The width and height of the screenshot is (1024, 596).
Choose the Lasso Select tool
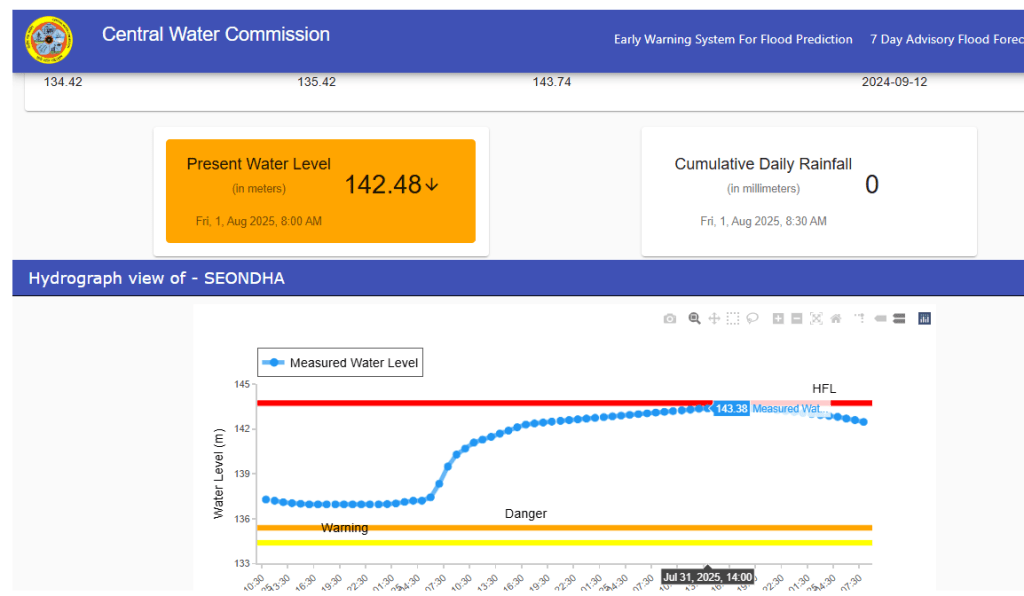tap(752, 319)
